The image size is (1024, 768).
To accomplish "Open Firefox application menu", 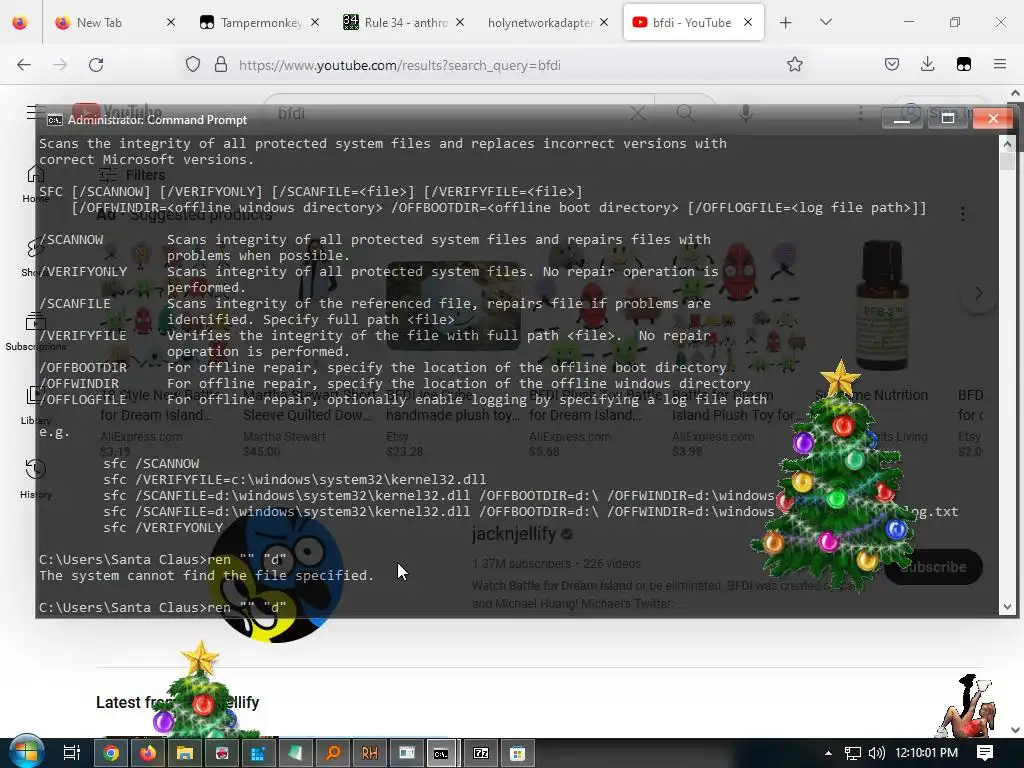I will pos(1000,64).
